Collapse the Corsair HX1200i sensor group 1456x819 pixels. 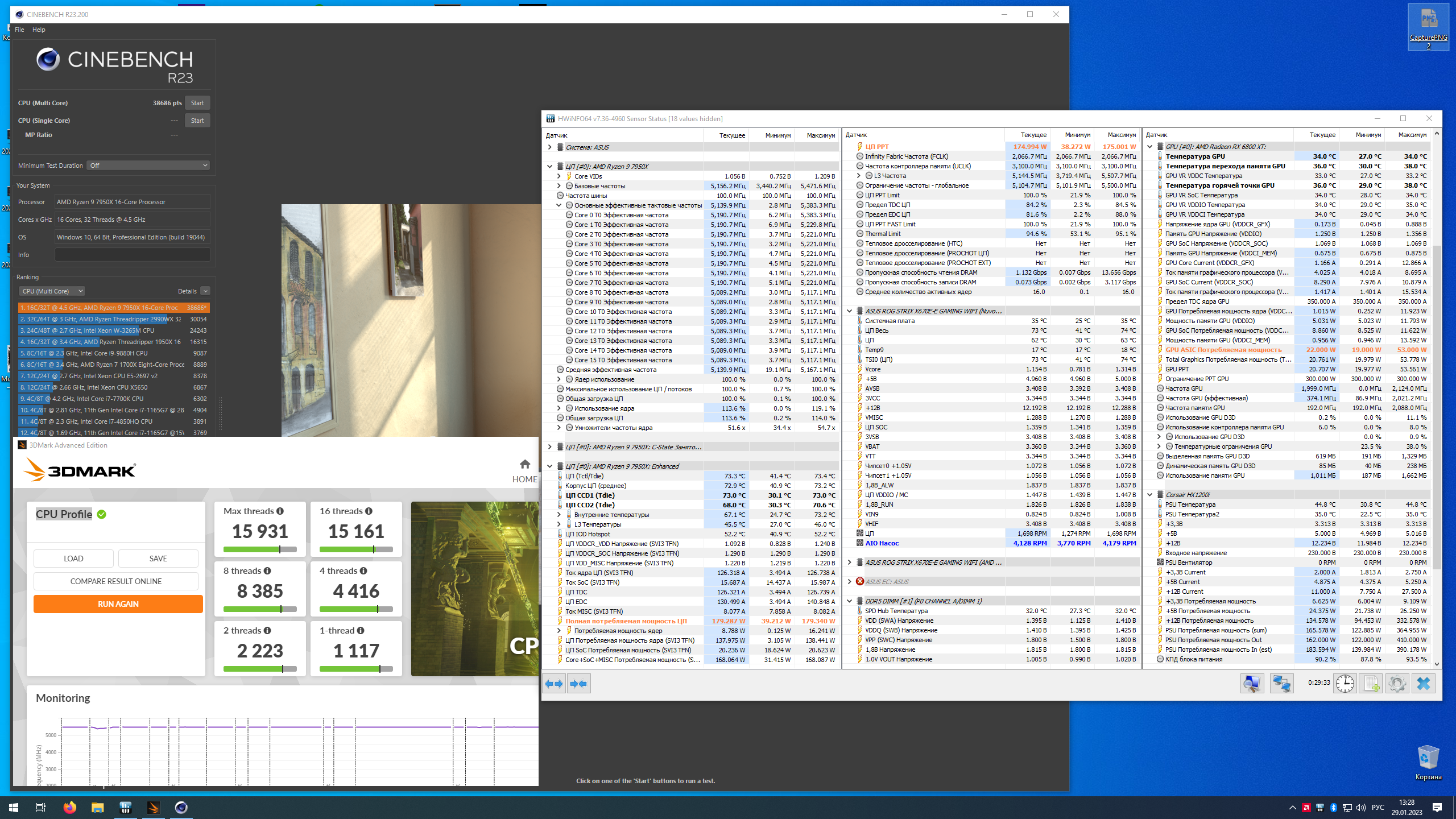tap(1149, 495)
